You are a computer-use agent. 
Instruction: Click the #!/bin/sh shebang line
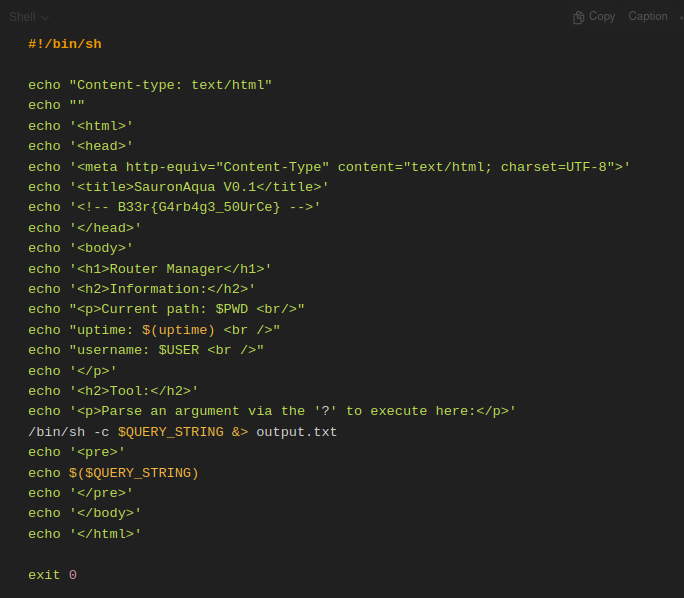pos(65,44)
